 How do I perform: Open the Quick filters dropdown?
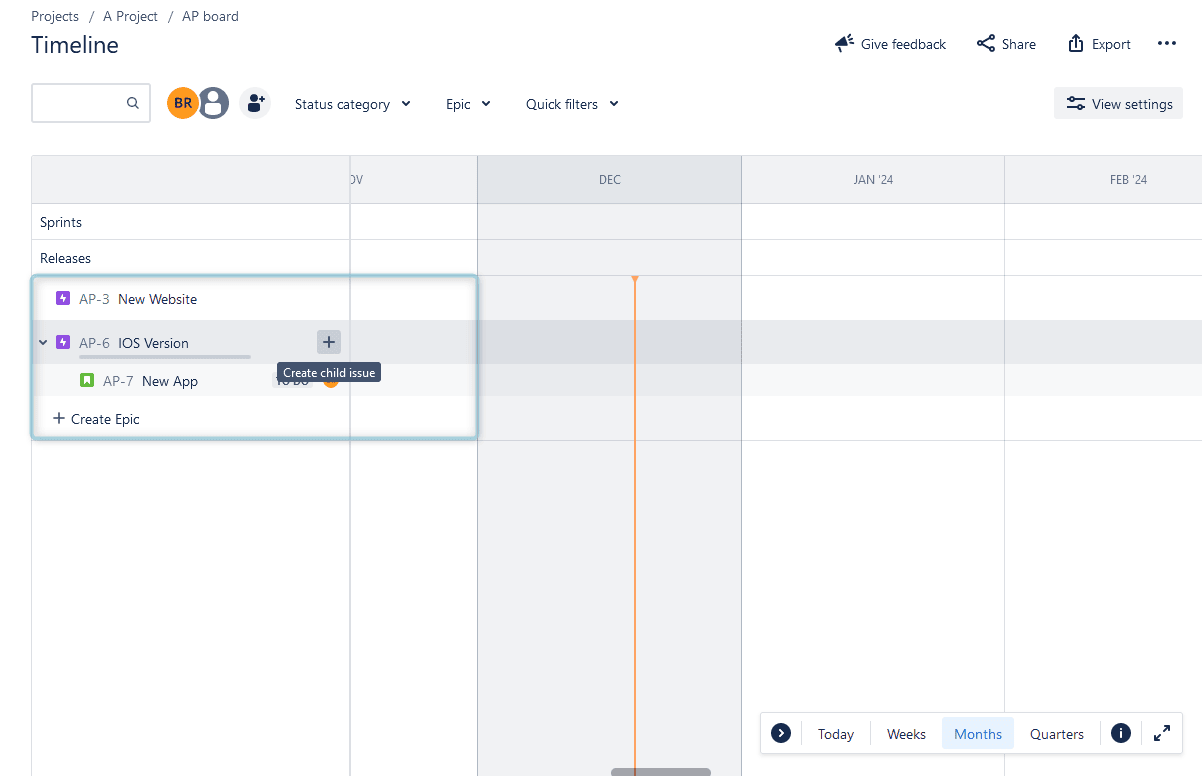(572, 104)
